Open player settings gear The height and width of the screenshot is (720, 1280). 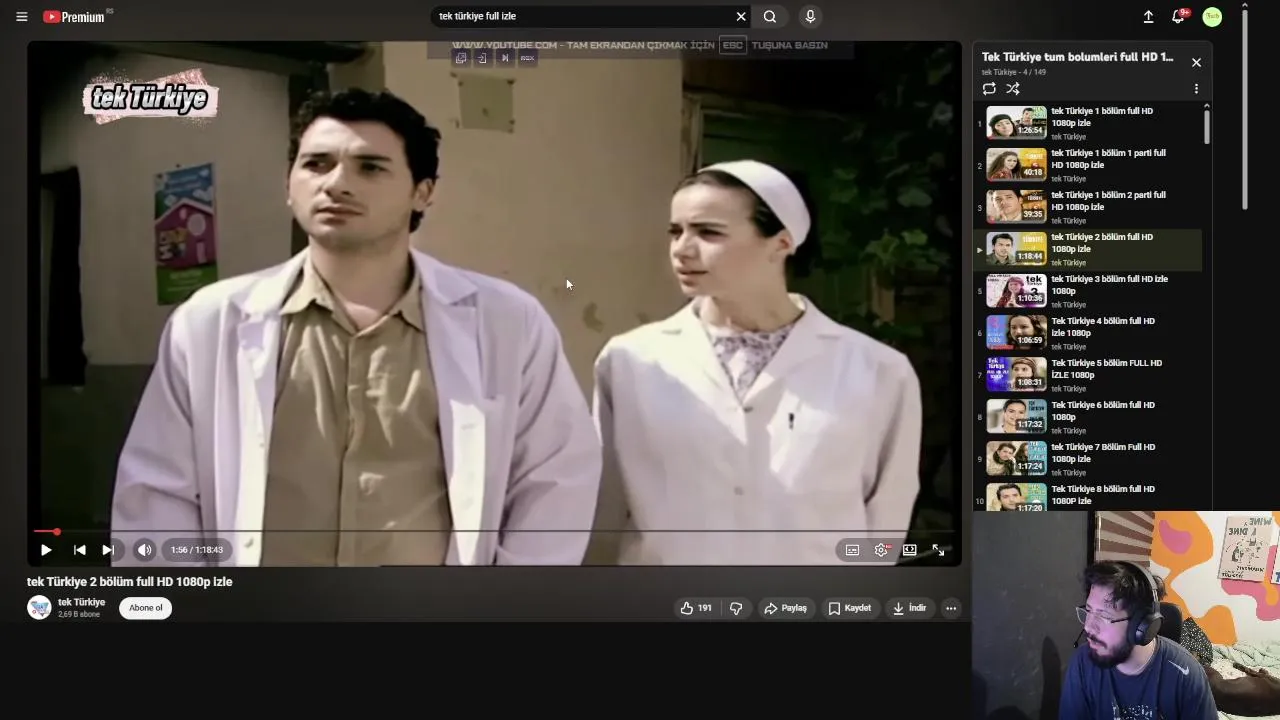[x=881, y=550]
